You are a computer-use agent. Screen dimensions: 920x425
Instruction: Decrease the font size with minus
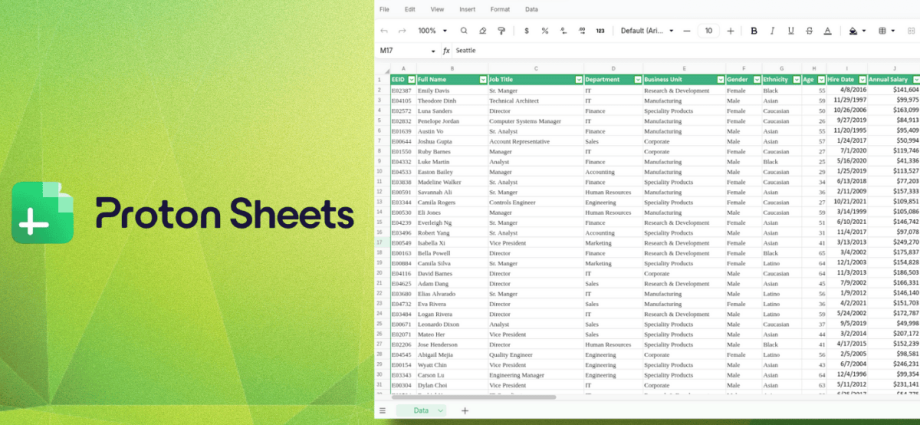point(686,31)
